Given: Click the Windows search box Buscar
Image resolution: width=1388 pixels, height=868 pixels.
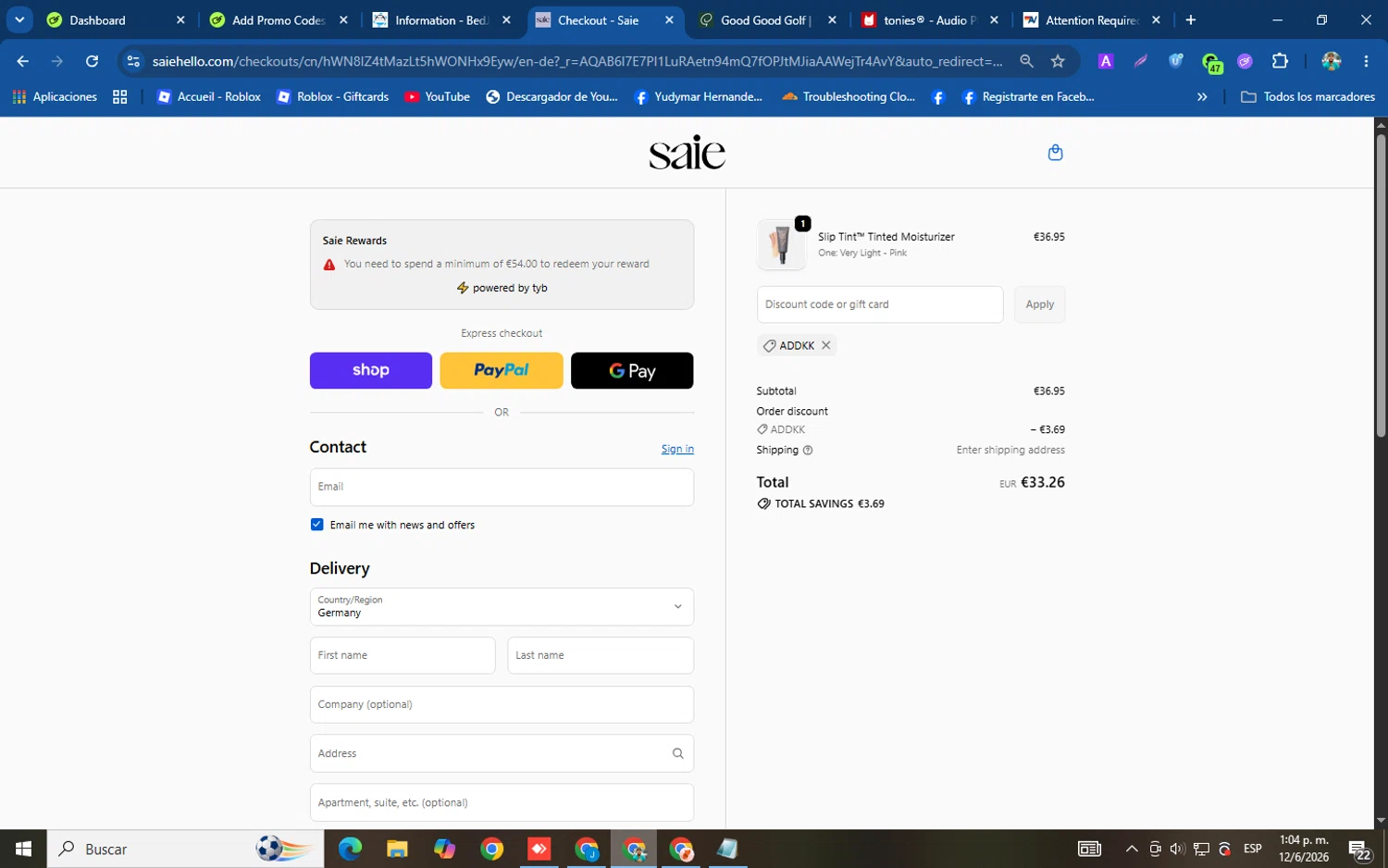Looking at the screenshot, I should click(x=185, y=849).
